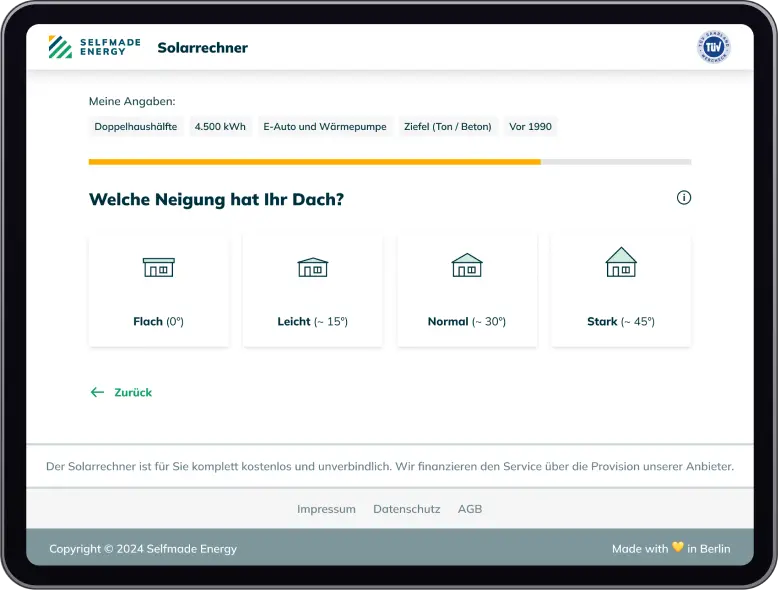Open the Impressum footer link

(326, 509)
